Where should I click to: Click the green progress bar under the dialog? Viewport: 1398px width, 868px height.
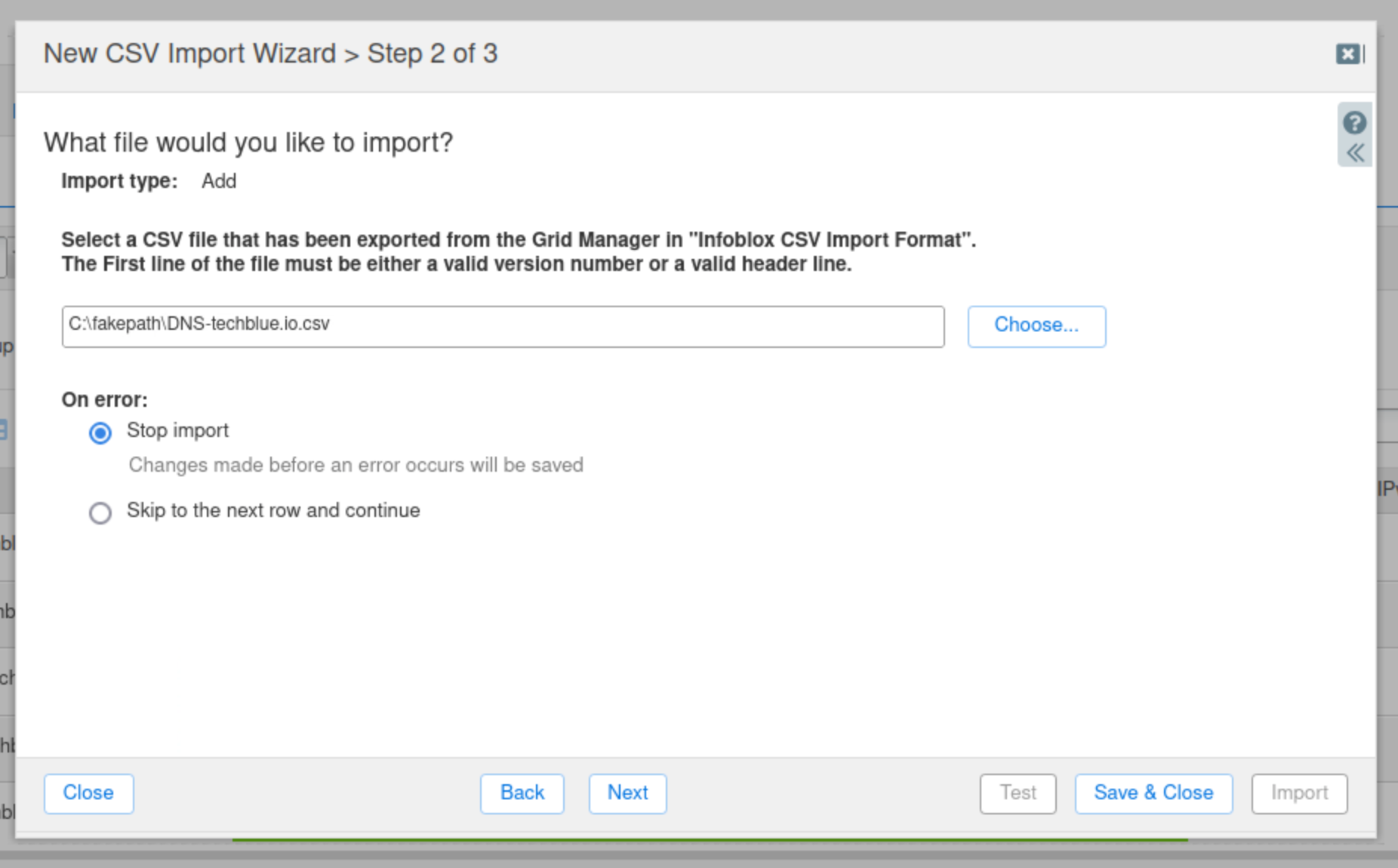[x=710, y=840]
